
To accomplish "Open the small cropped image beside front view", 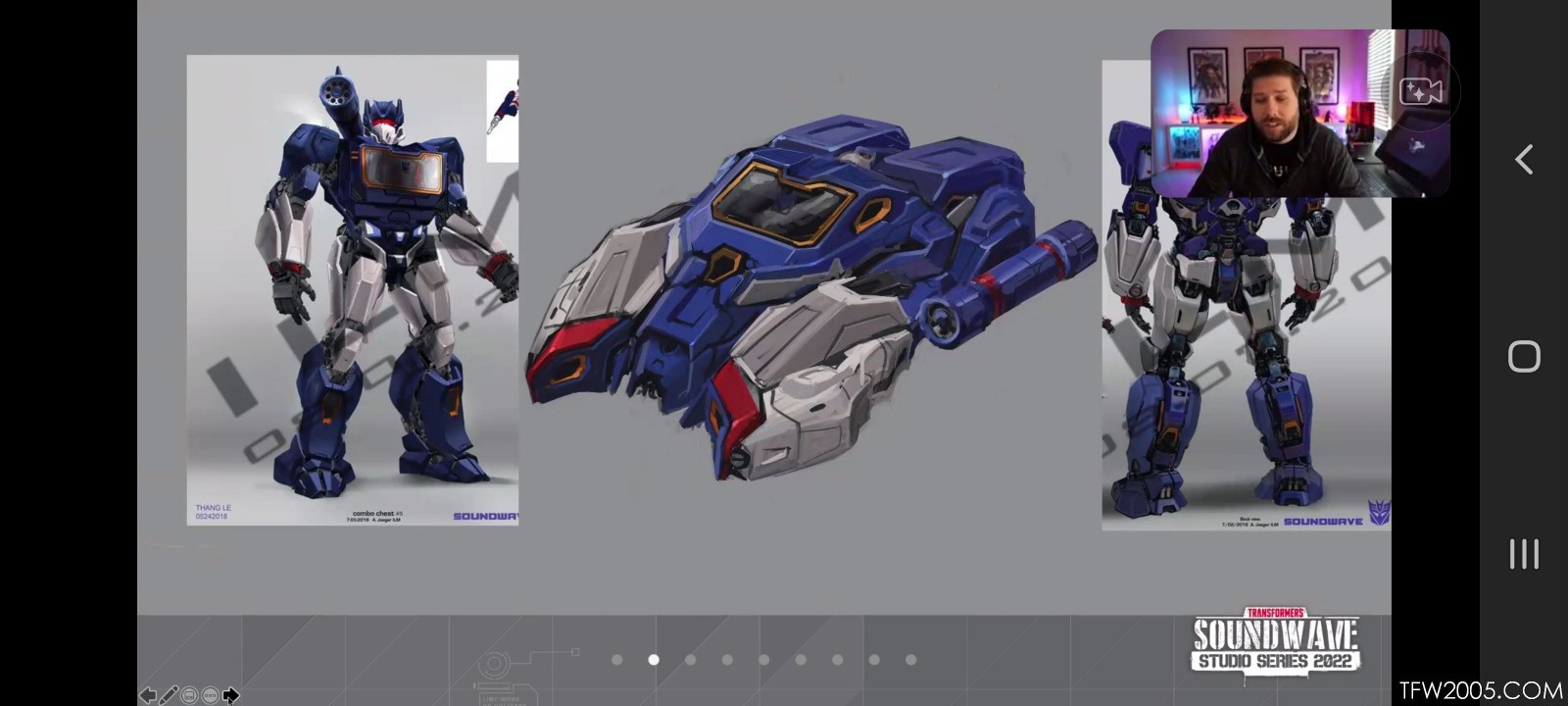I will [503, 111].
